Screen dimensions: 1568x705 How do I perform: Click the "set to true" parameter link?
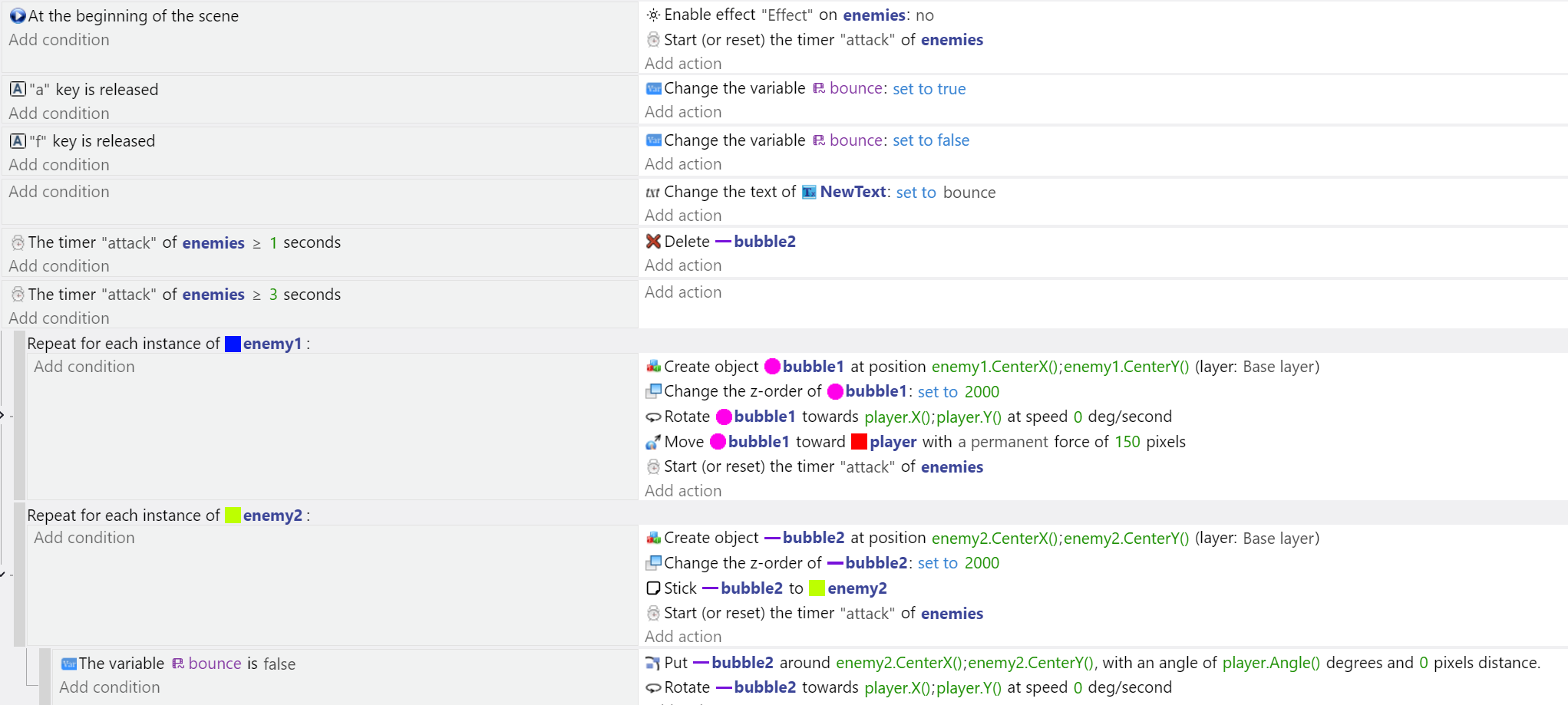point(929,89)
